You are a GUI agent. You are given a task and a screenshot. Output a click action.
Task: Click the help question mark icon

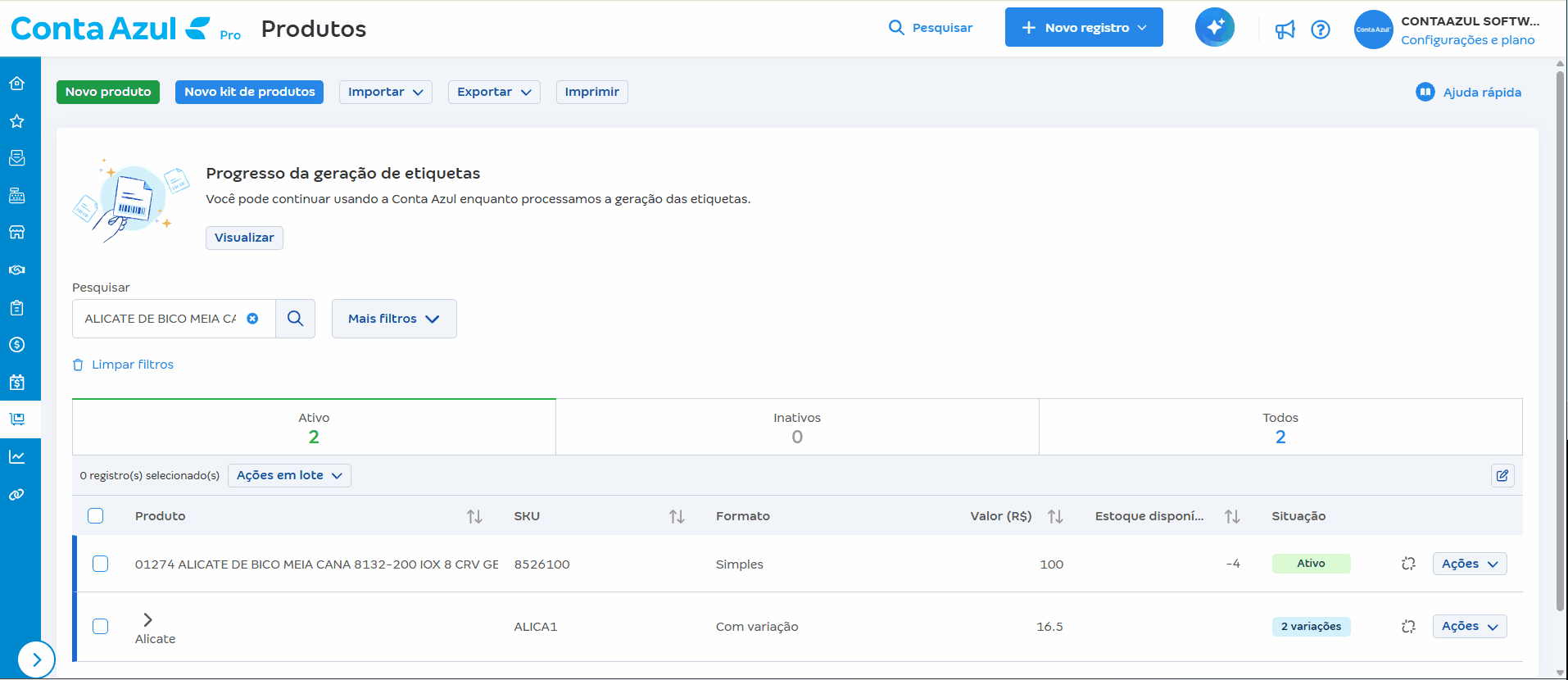click(1320, 29)
